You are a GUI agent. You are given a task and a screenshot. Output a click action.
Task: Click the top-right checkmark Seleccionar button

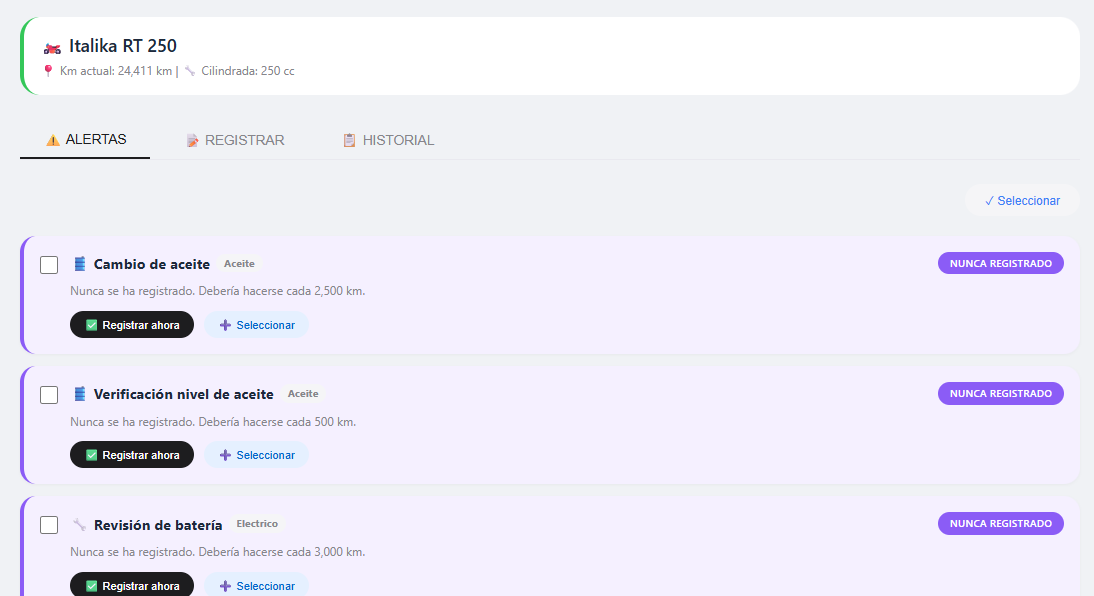(1022, 200)
